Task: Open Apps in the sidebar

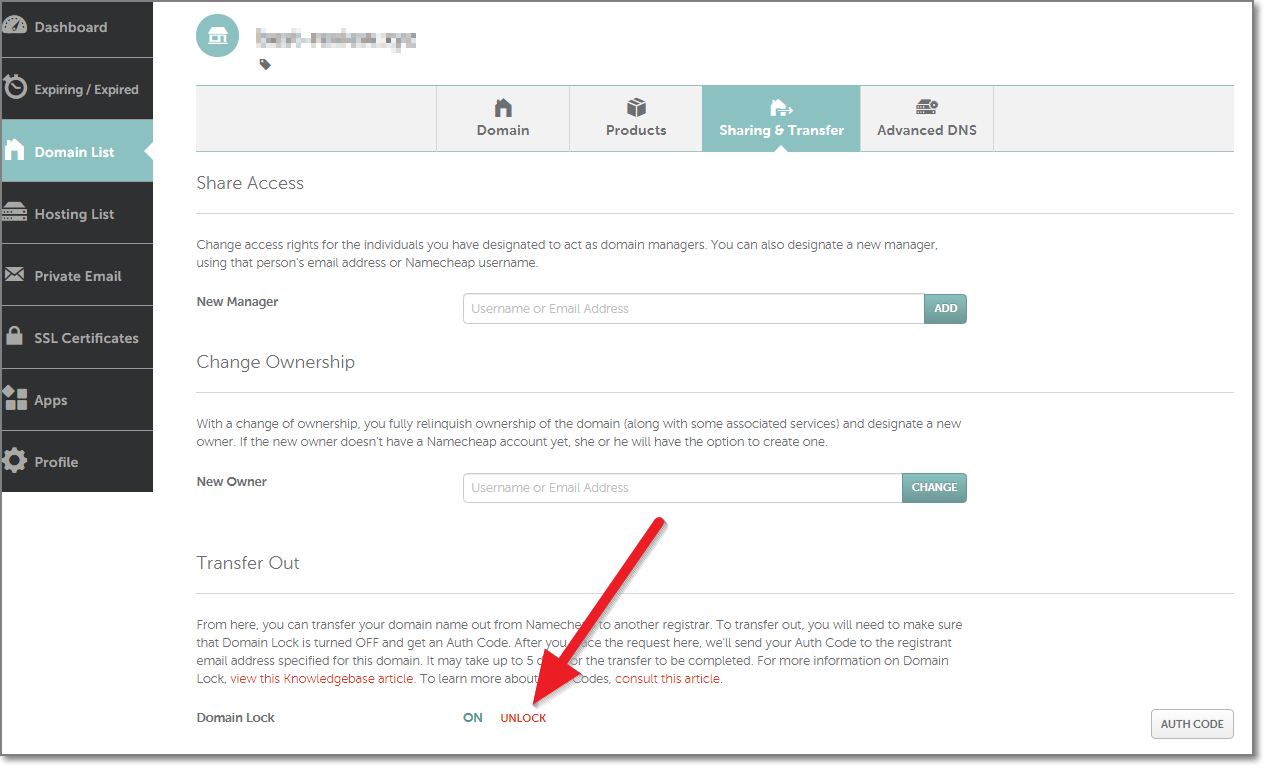Action: click(77, 399)
